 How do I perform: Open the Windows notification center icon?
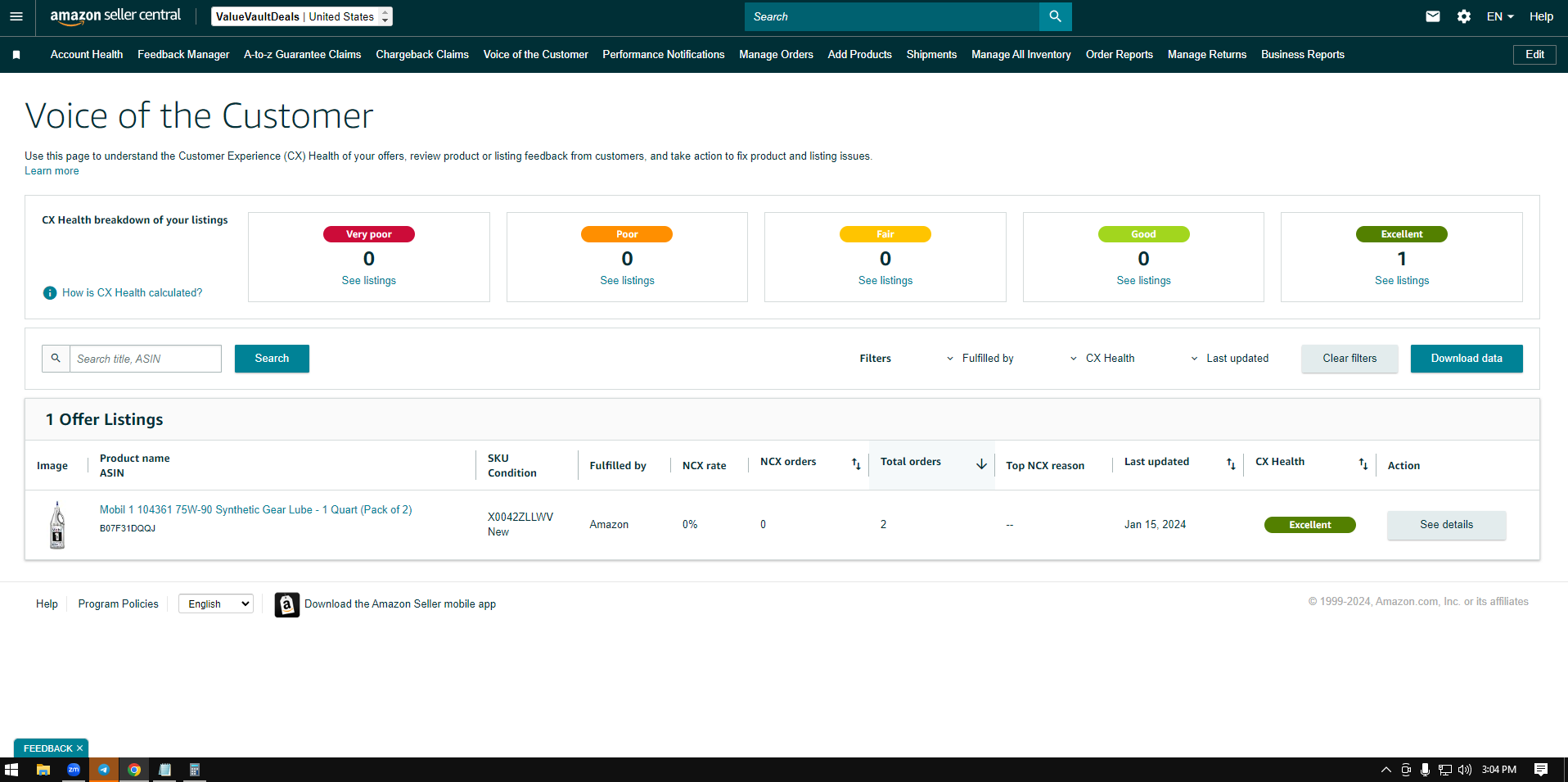click(x=1541, y=770)
